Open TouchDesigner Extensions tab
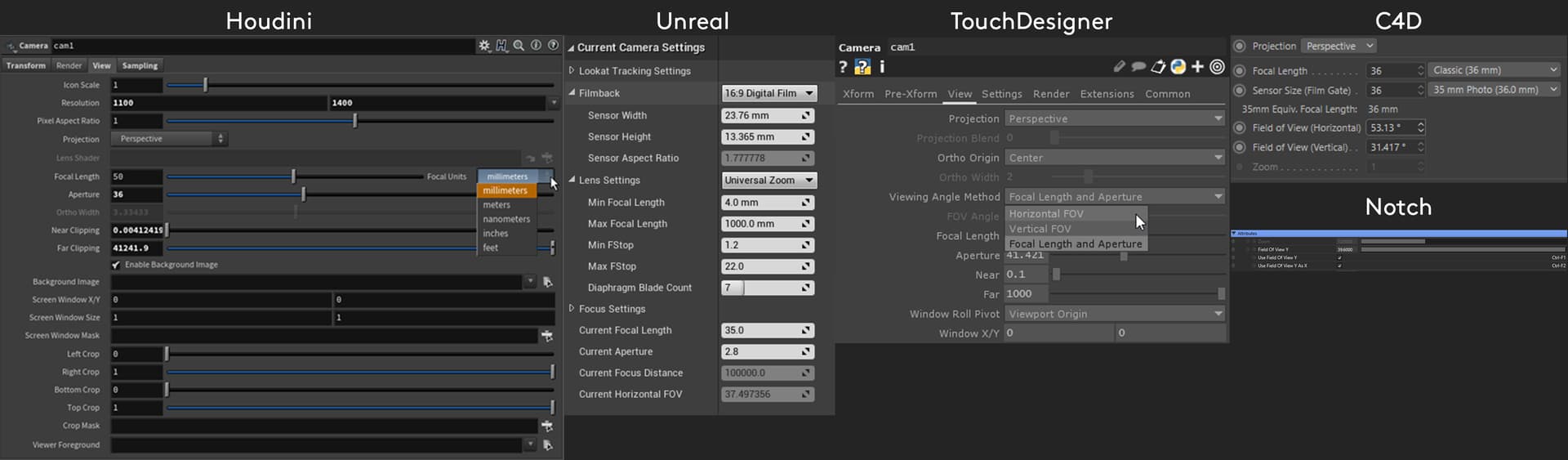Screen dimensions: 1568x460 coord(1107,94)
